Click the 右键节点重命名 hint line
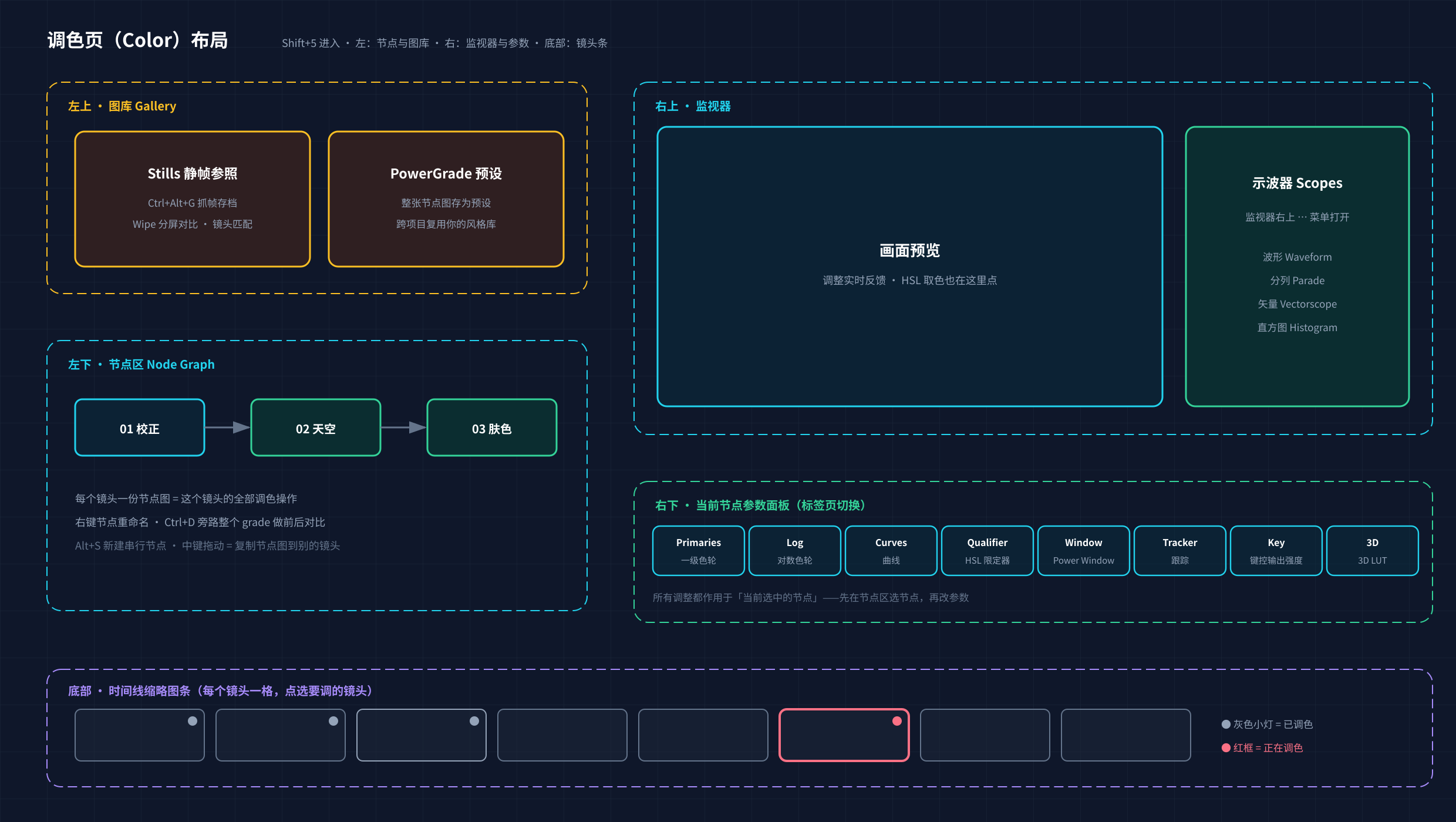Image resolution: width=1456 pixels, height=822 pixels. (x=200, y=523)
